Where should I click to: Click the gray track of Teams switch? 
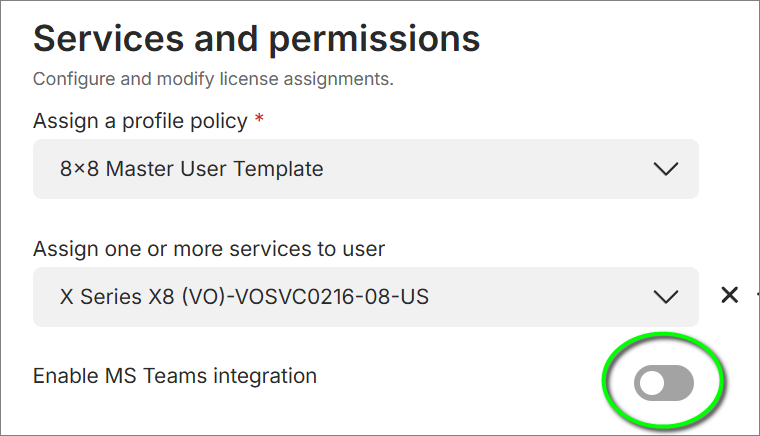click(x=679, y=383)
